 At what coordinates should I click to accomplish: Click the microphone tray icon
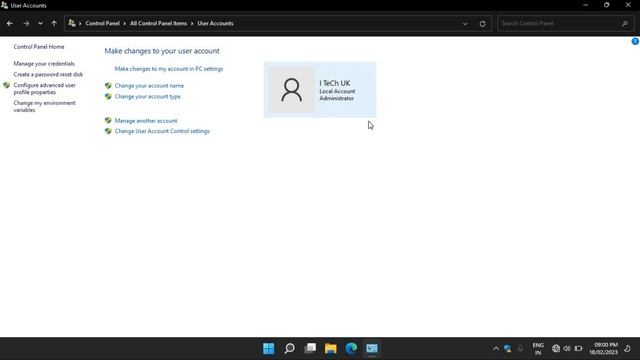pos(520,349)
